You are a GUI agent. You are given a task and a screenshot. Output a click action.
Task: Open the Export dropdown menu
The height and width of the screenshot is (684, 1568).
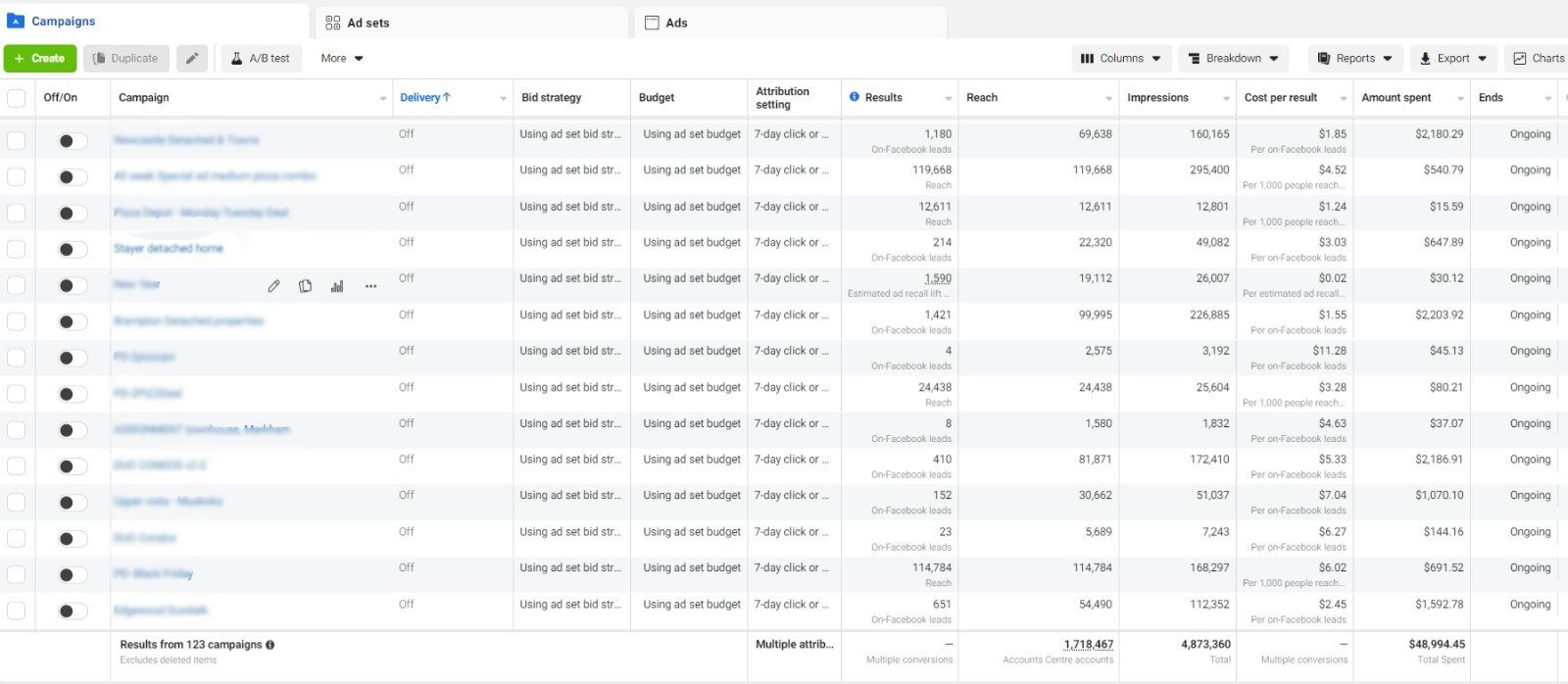[x=1453, y=59]
